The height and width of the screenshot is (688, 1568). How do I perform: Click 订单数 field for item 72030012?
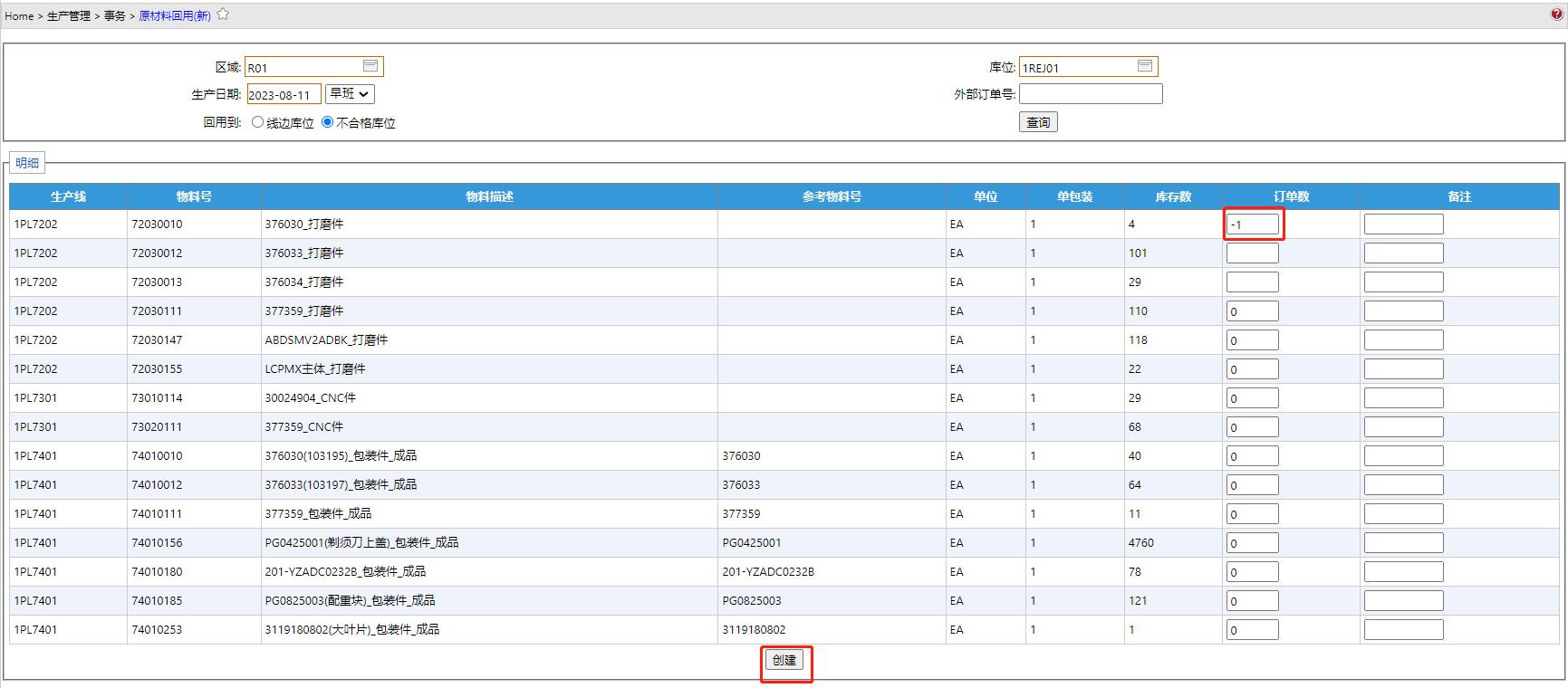(1253, 253)
